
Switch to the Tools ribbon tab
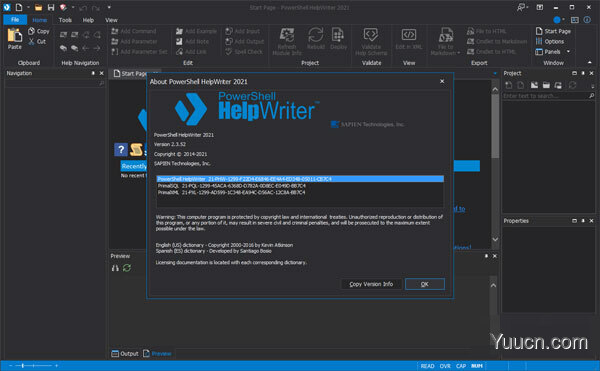point(65,20)
